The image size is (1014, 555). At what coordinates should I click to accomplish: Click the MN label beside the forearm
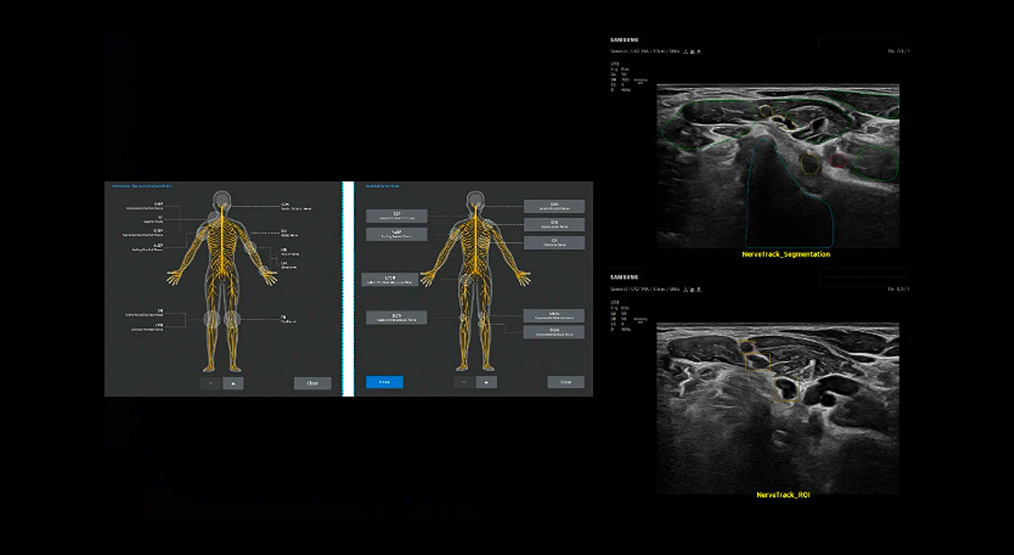point(283,250)
